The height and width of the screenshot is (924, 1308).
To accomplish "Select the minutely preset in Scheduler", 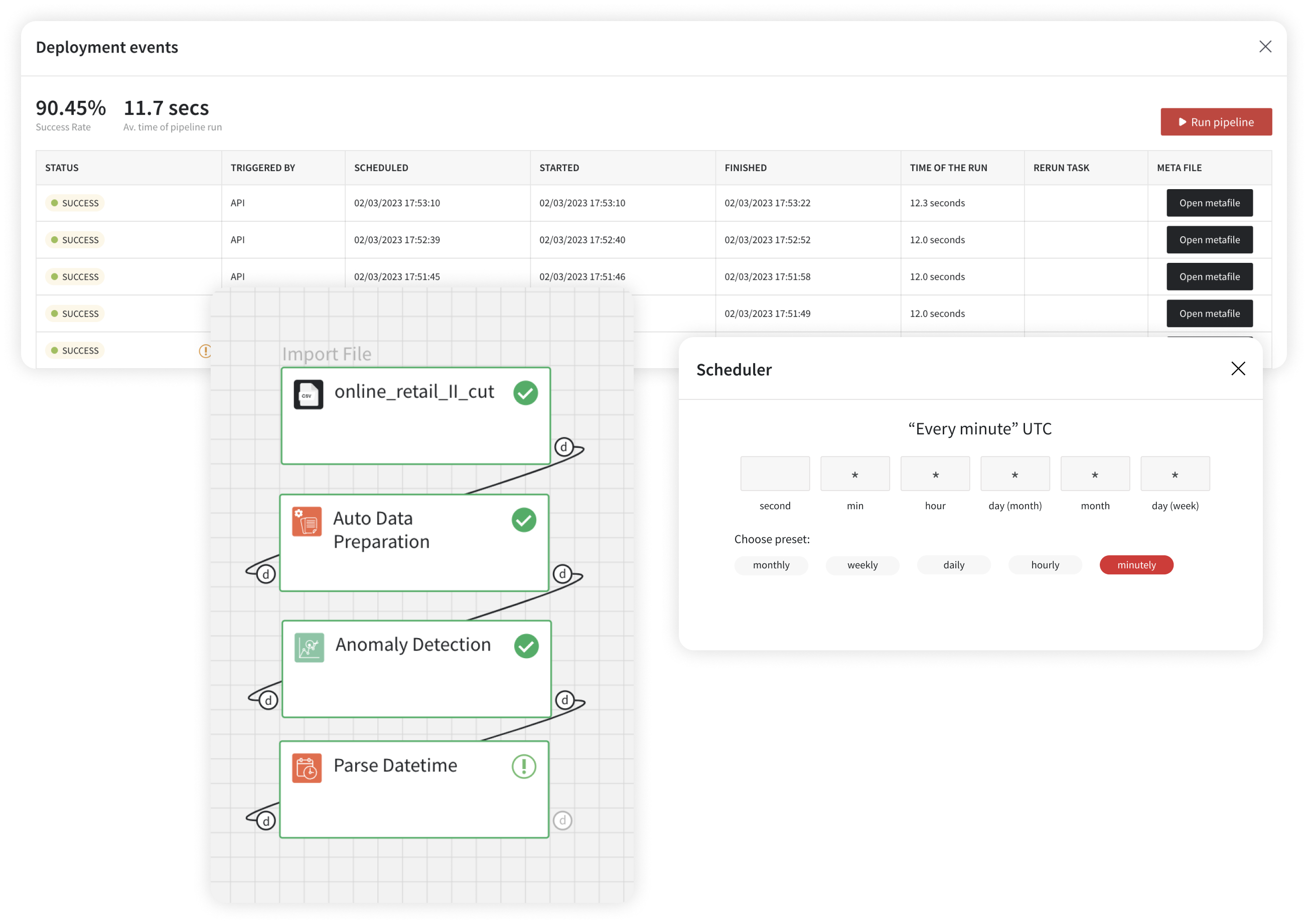I will point(1136,564).
